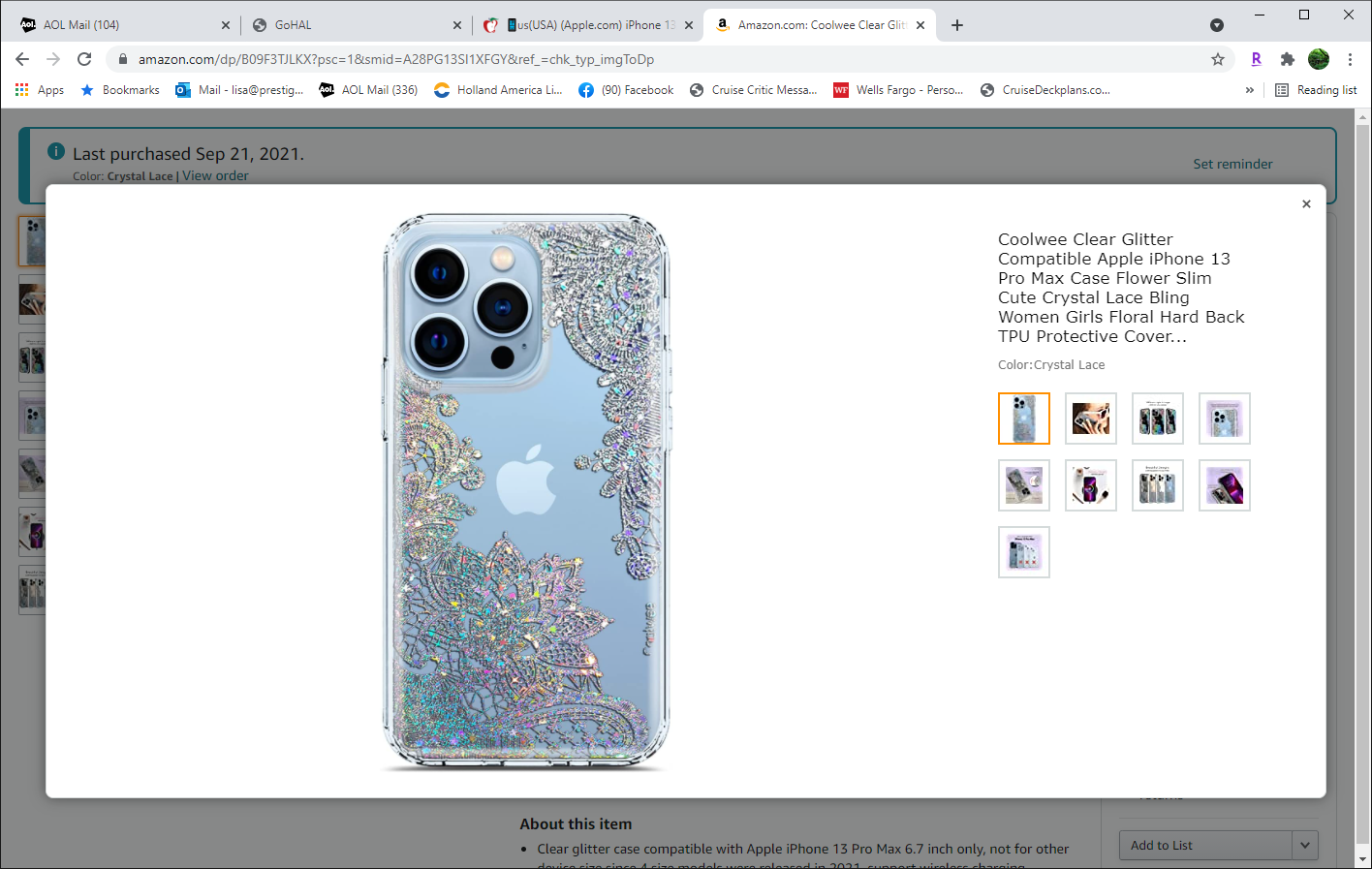
Task: Select the last thumbnail in the popup grid
Action: click(1024, 552)
